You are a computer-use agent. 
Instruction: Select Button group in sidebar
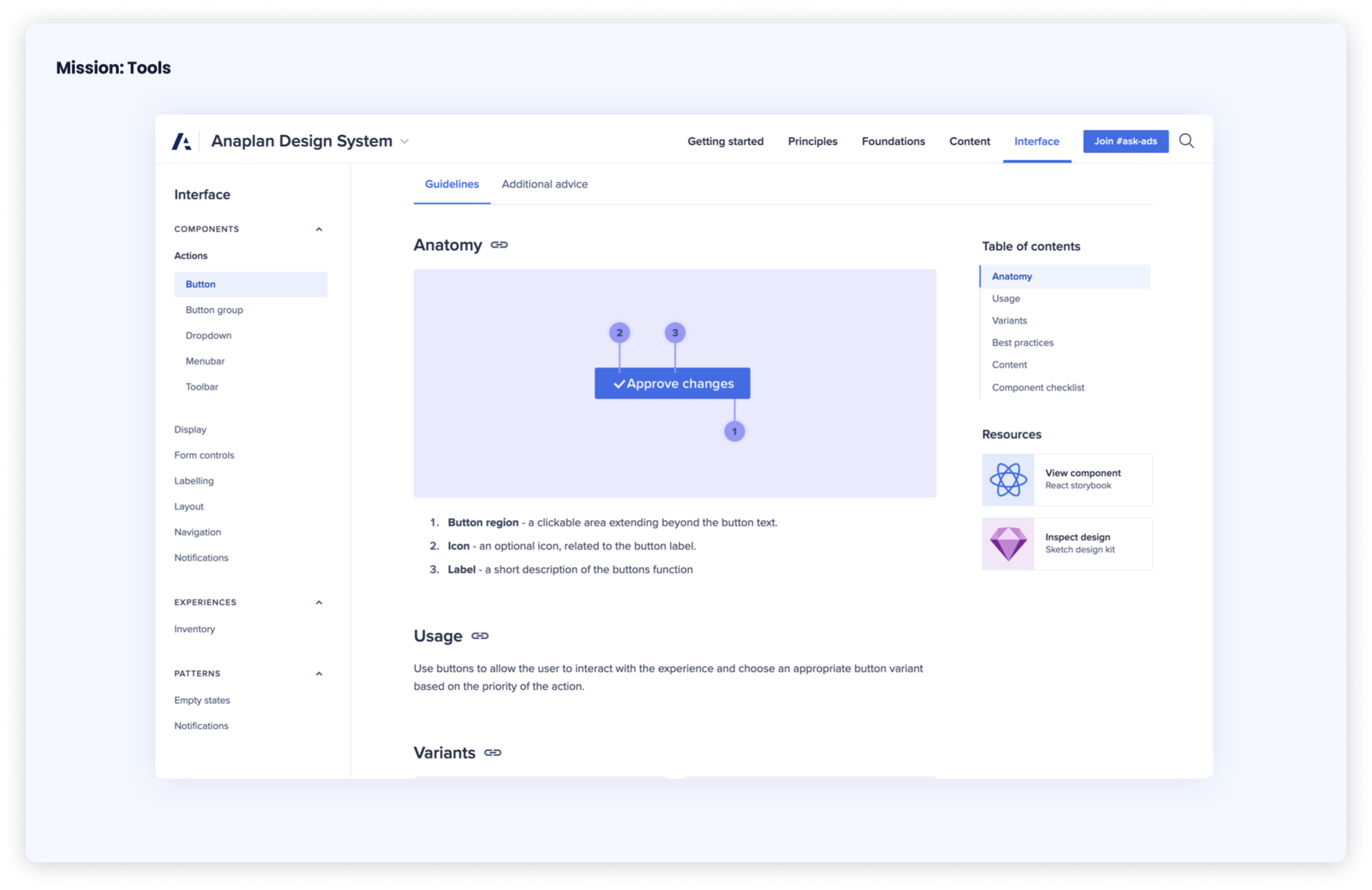point(215,310)
